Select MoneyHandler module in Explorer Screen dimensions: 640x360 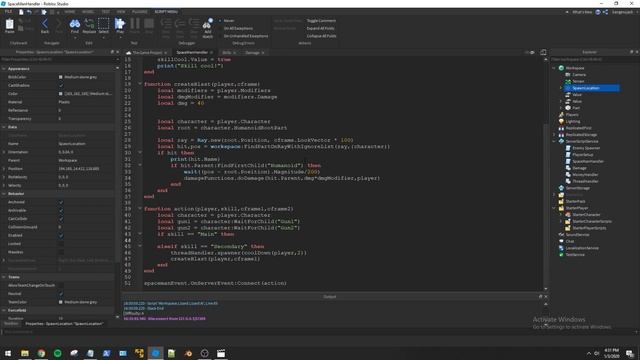point(585,175)
